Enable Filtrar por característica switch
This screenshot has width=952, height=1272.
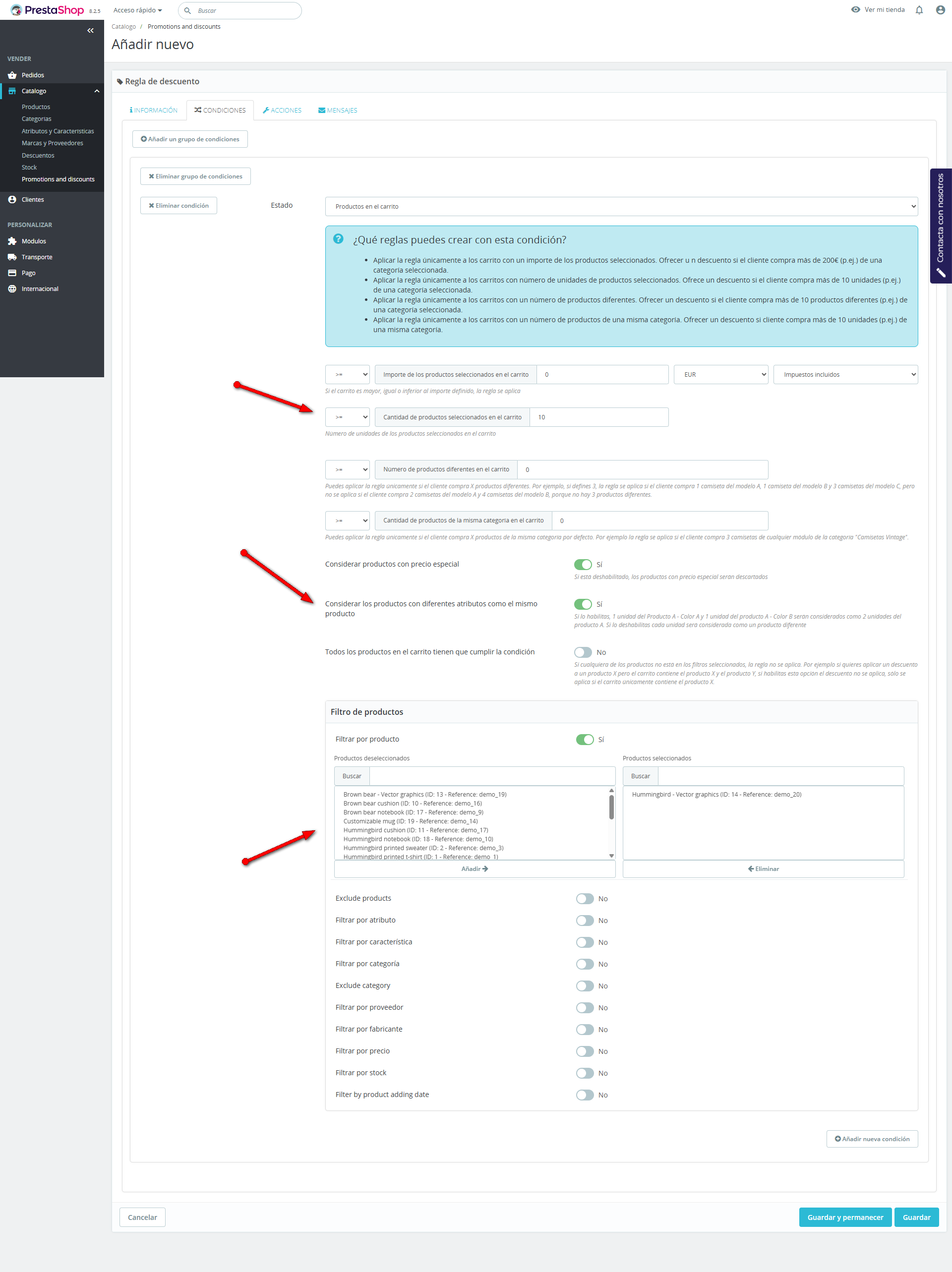click(x=585, y=942)
